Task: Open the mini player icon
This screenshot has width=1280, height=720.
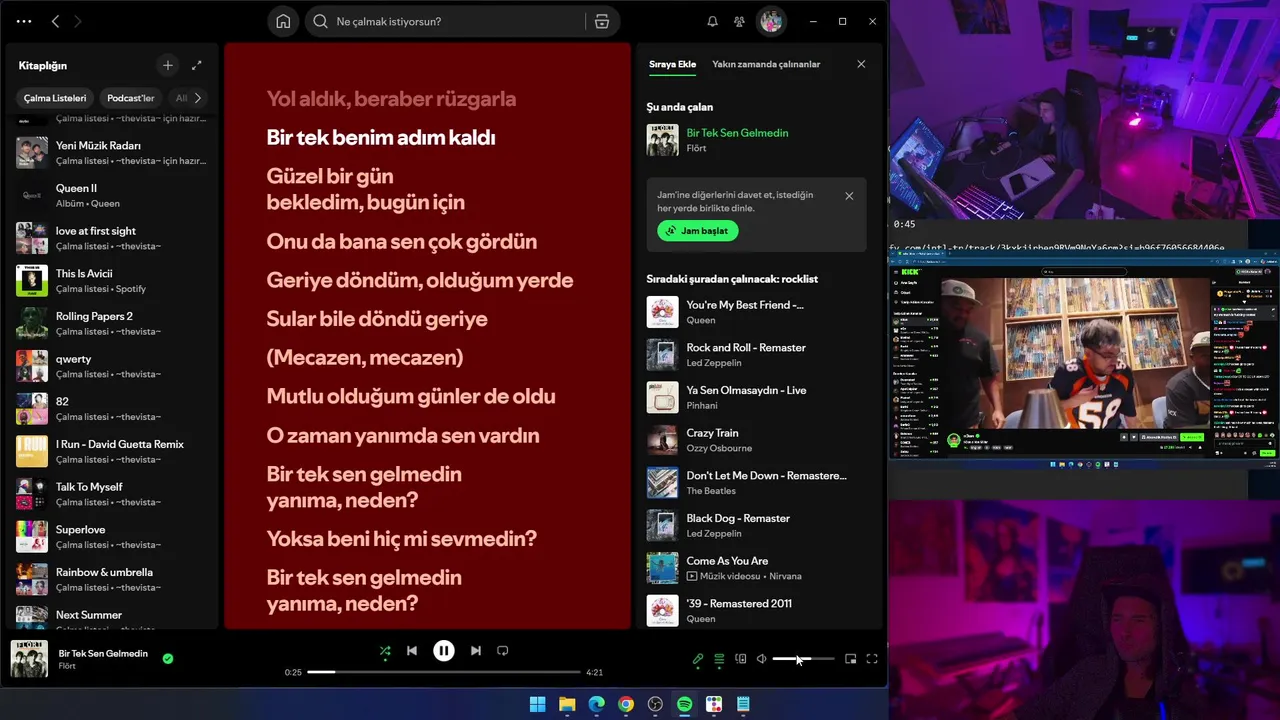Action: (851, 659)
